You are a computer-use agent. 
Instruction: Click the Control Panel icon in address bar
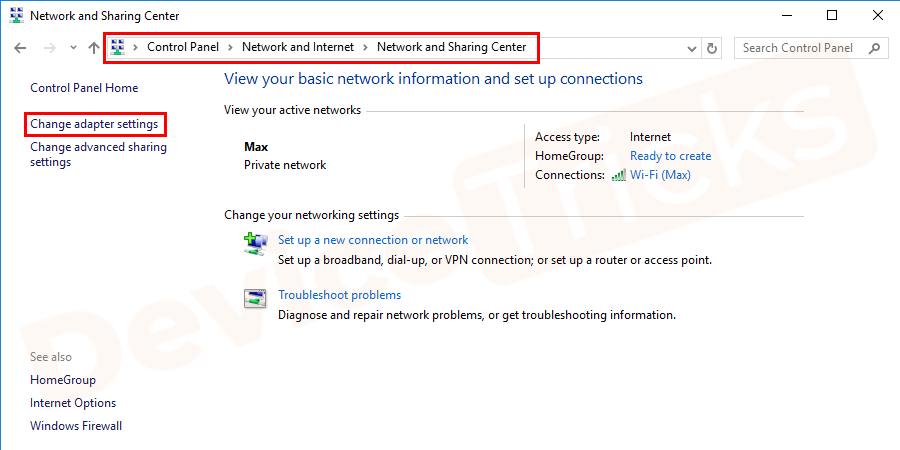point(118,48)
